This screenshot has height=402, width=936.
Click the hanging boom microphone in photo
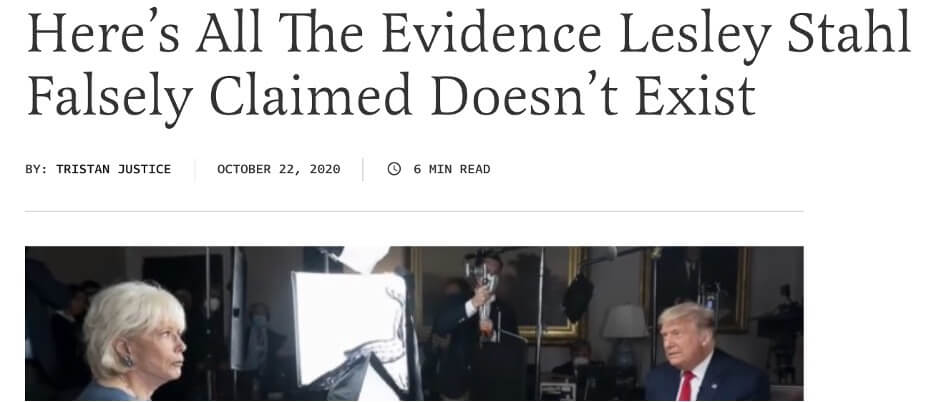[x=577, y=299]
